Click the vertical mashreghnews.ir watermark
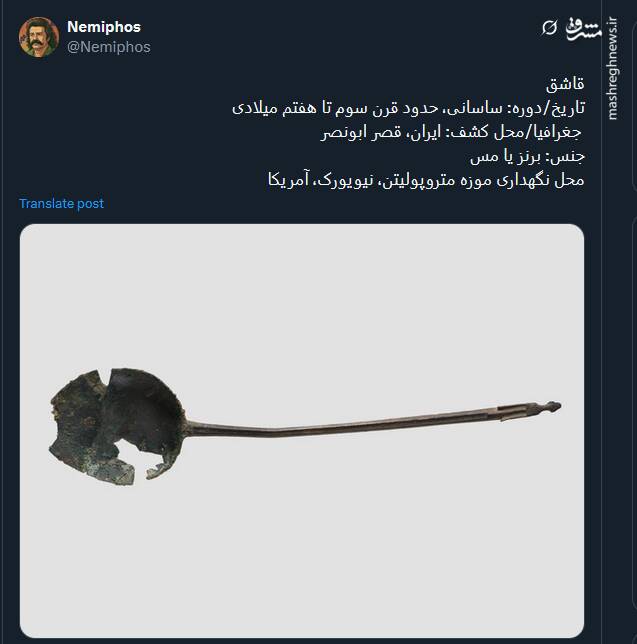The image size is (637, 644). 612,69
